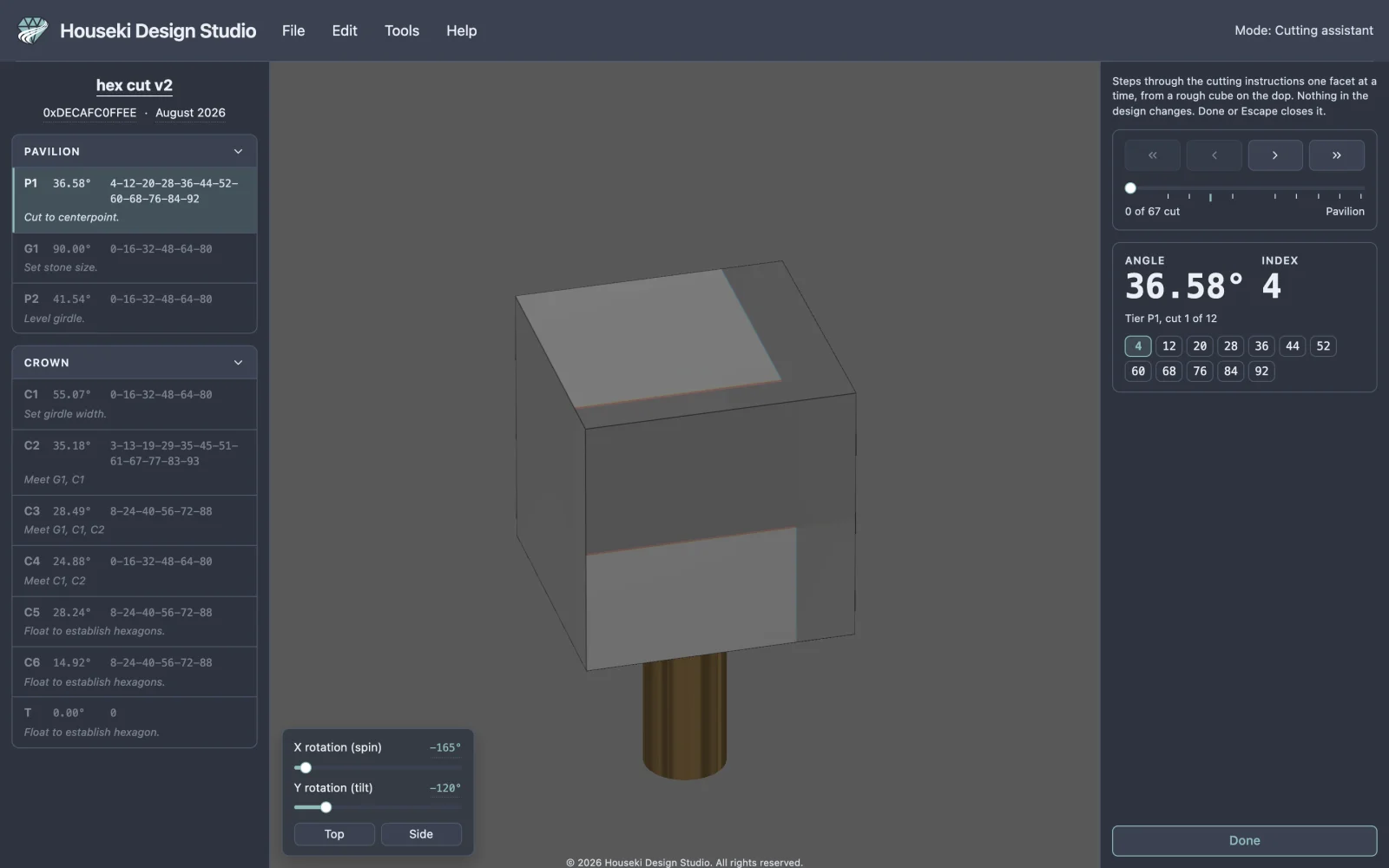Image resolution: width=1389 pixels, height=868 pixels.
Task: Select index 44 chip
Action: pyautogui.click(x=1293, y=346)
